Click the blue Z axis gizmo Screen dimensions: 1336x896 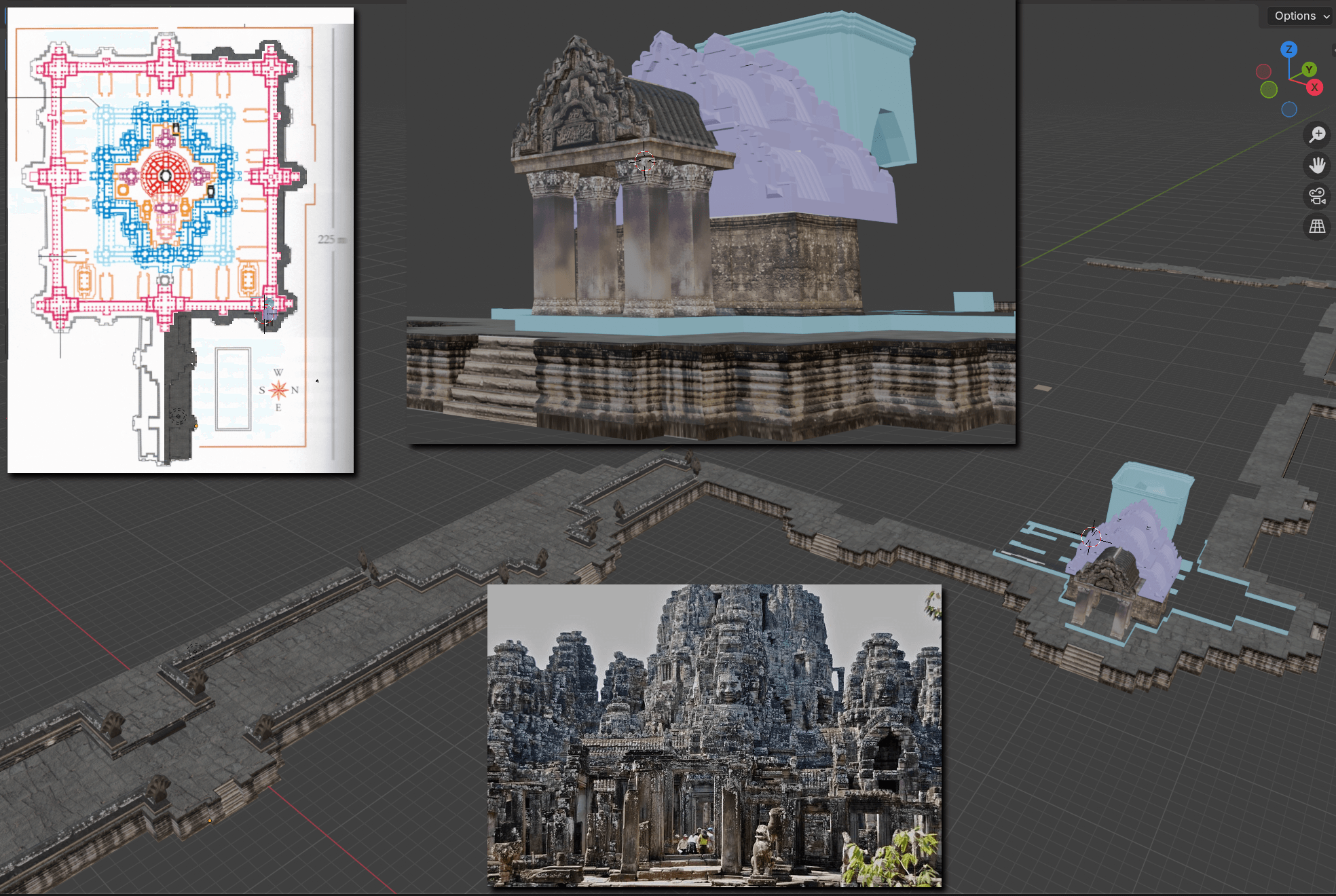1288,50
